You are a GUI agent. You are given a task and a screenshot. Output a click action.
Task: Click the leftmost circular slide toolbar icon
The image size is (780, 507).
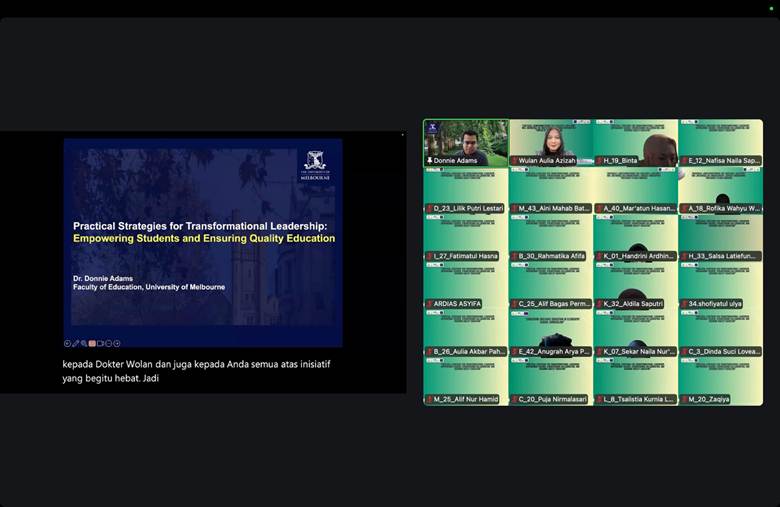coord(68,343)
